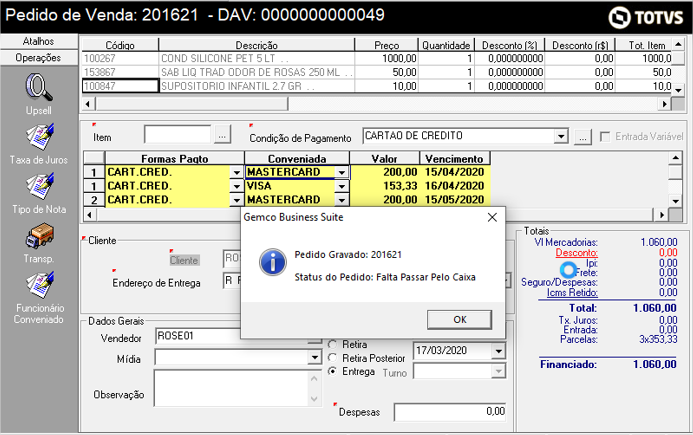Screen dimensions: 693x435
Task: Select item code cell 100267
Action: click(x=120, y=58)
